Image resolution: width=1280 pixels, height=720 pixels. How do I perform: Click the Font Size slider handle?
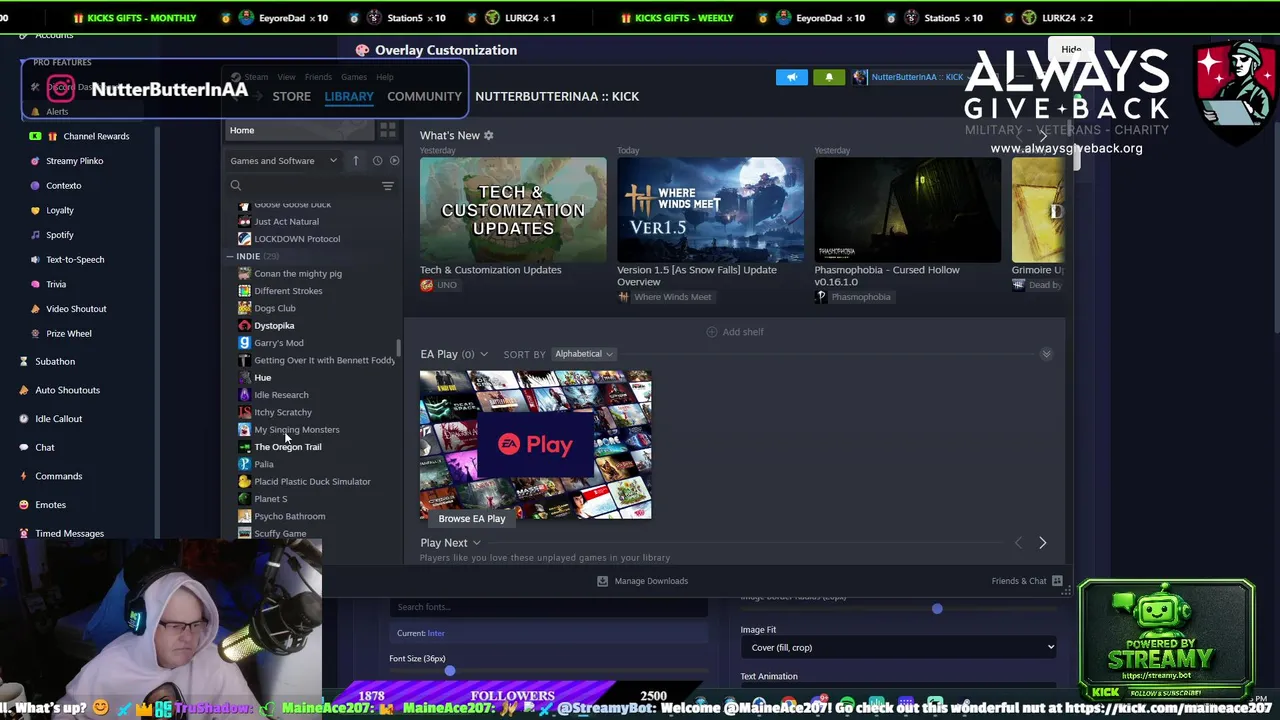[450, 671]
